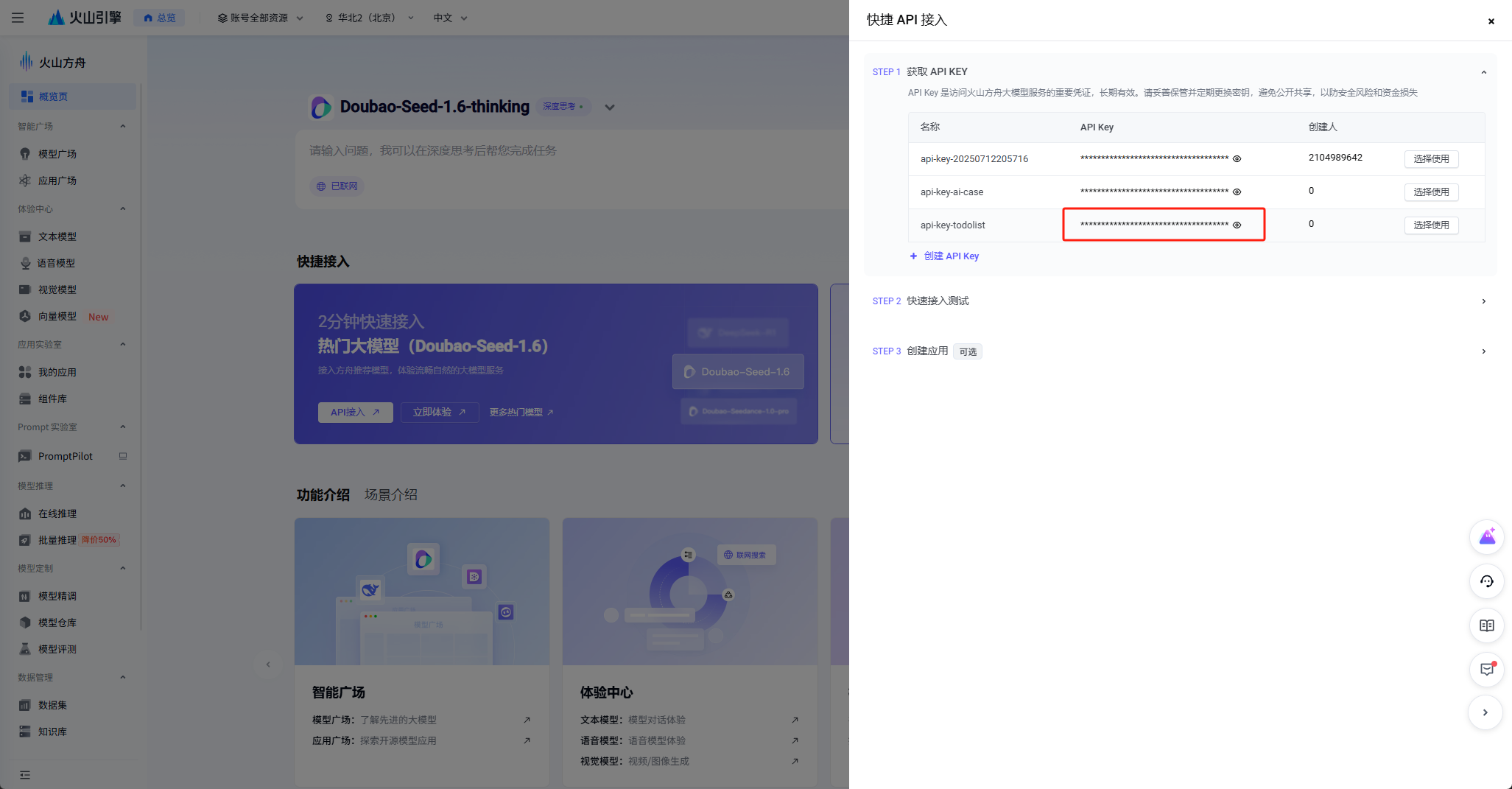This screenshot has width=1512, height=789.
Task: Click the 批量推理 sidebar icon
Action: pyautogui.click(x=25, y=540)
